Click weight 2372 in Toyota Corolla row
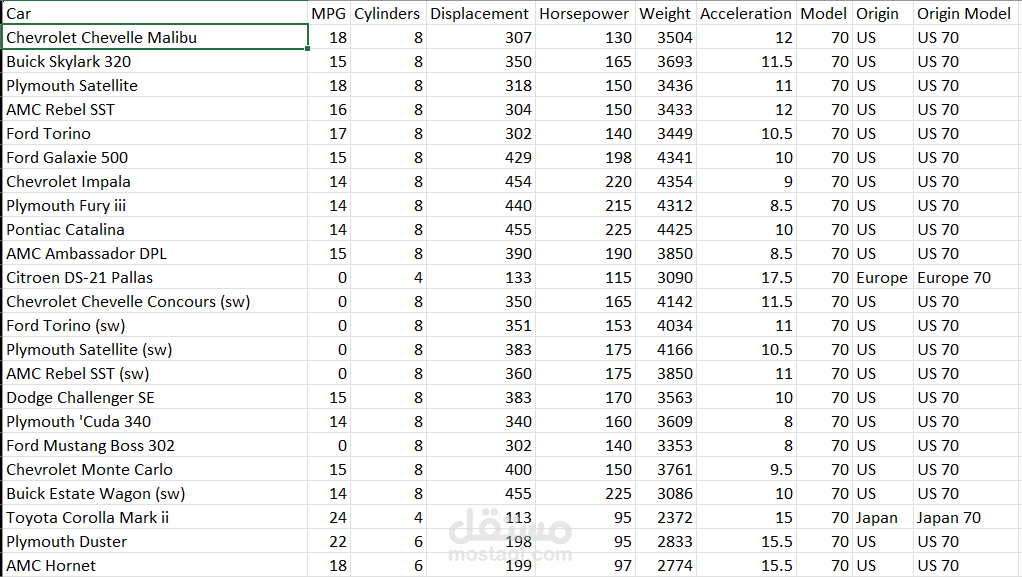 (666, 518)
